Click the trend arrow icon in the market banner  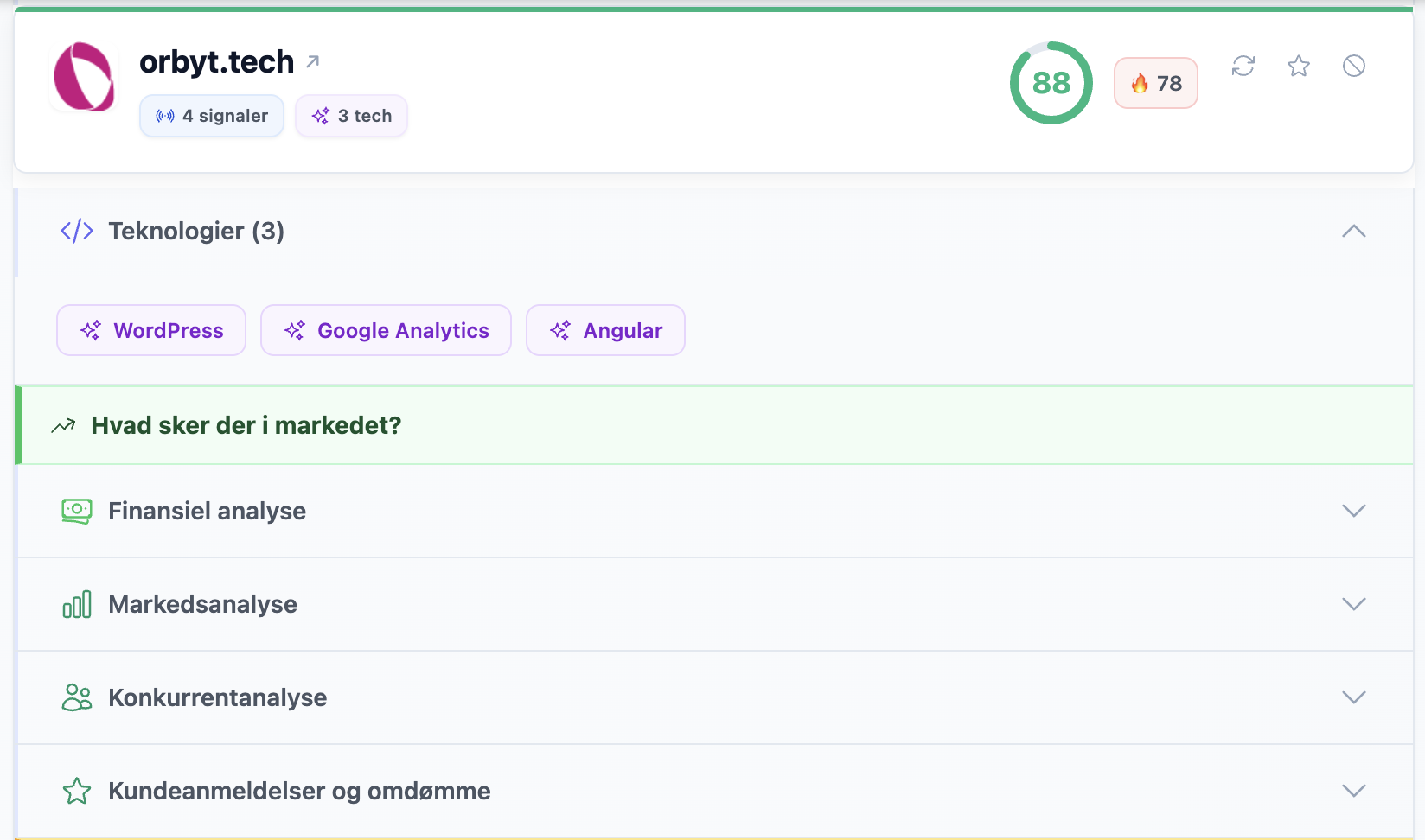tap(63, 424)
